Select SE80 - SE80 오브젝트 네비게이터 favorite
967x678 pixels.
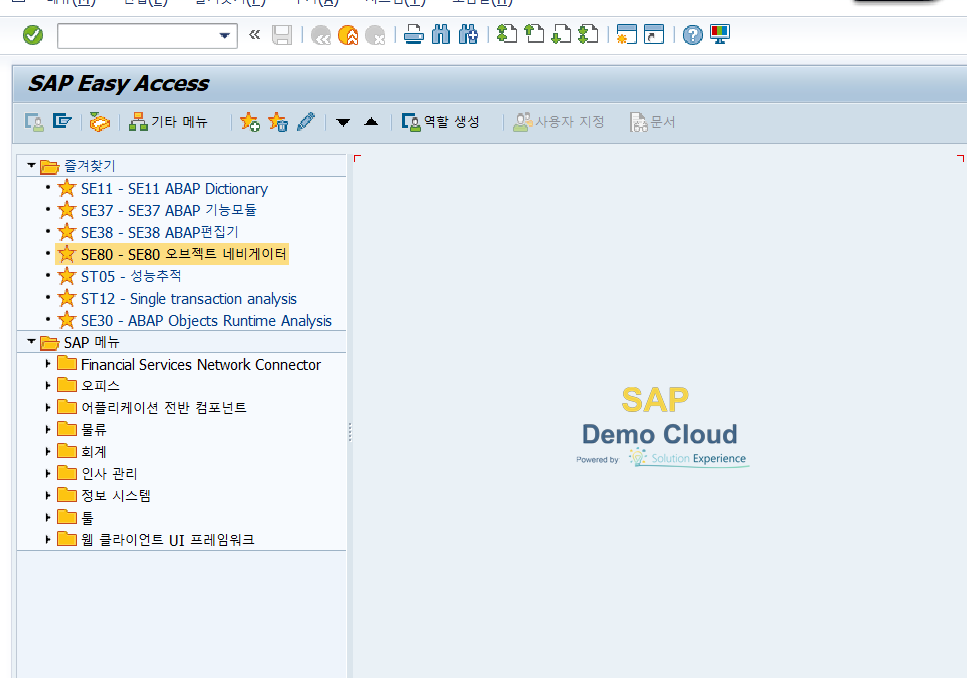pyautogui.click(x=184, y=254)
